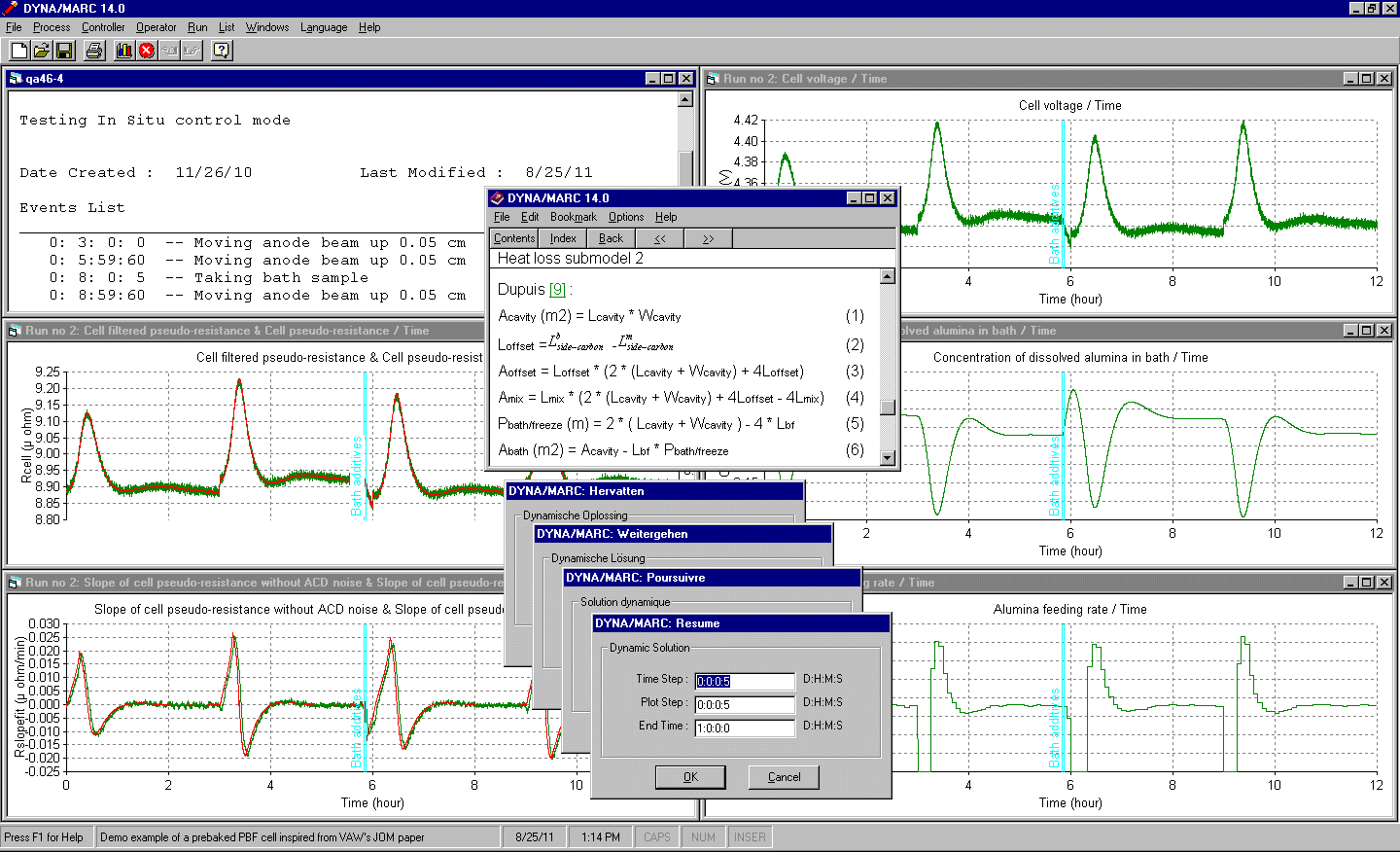Viewport: 1400px width, 852px height.
Task: Click the 0: 3: 0: 0 Moving anode beam event
Action: (258, 243)
